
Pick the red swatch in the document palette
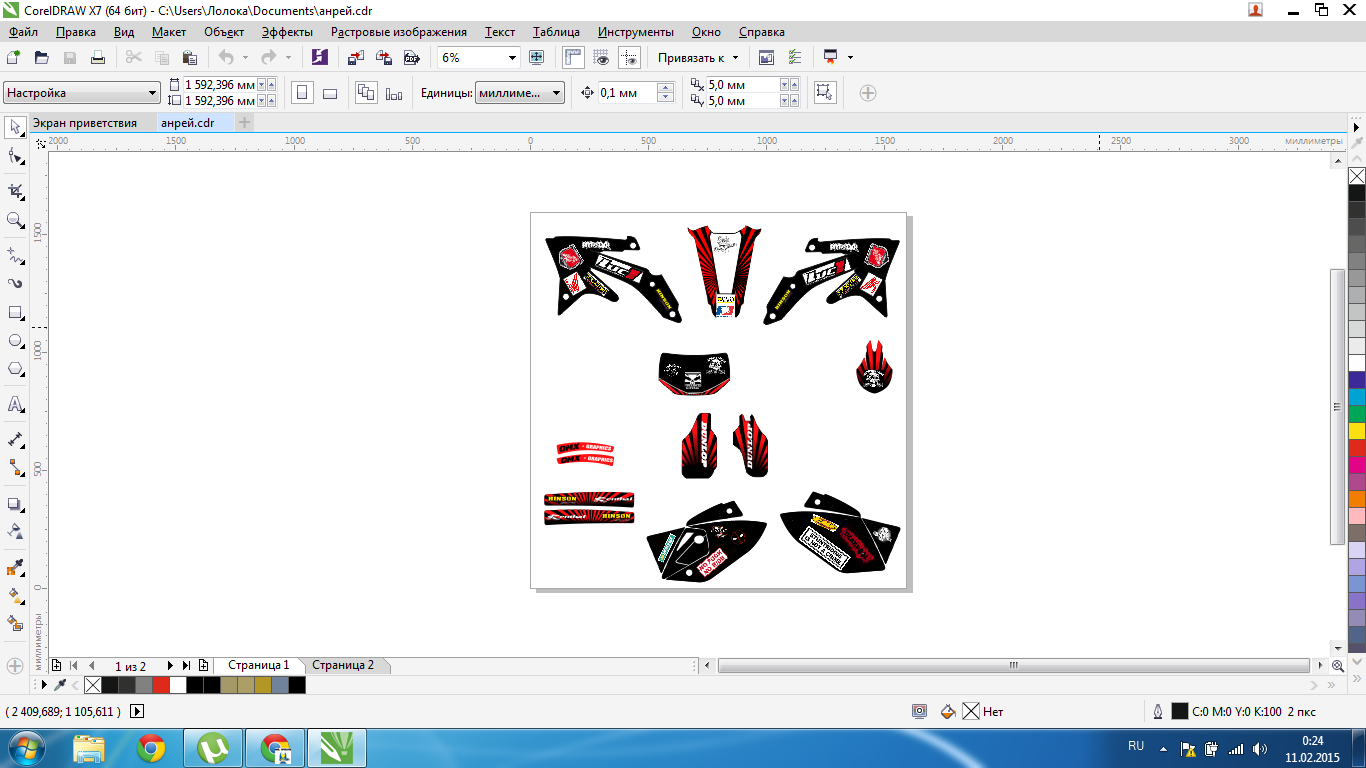click(x=160, y=685)
